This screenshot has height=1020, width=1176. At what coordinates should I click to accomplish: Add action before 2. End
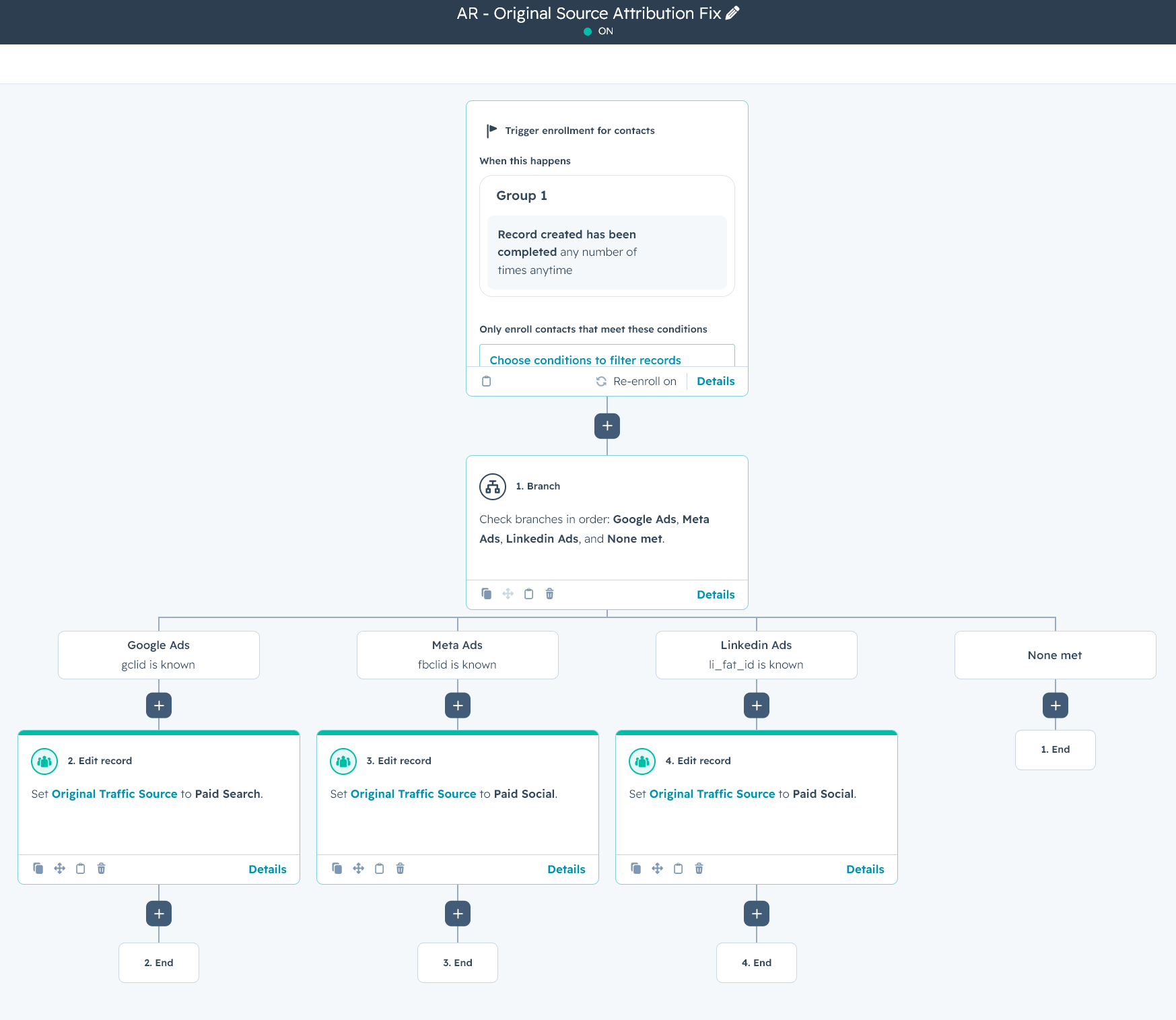[x=159, y=914]
